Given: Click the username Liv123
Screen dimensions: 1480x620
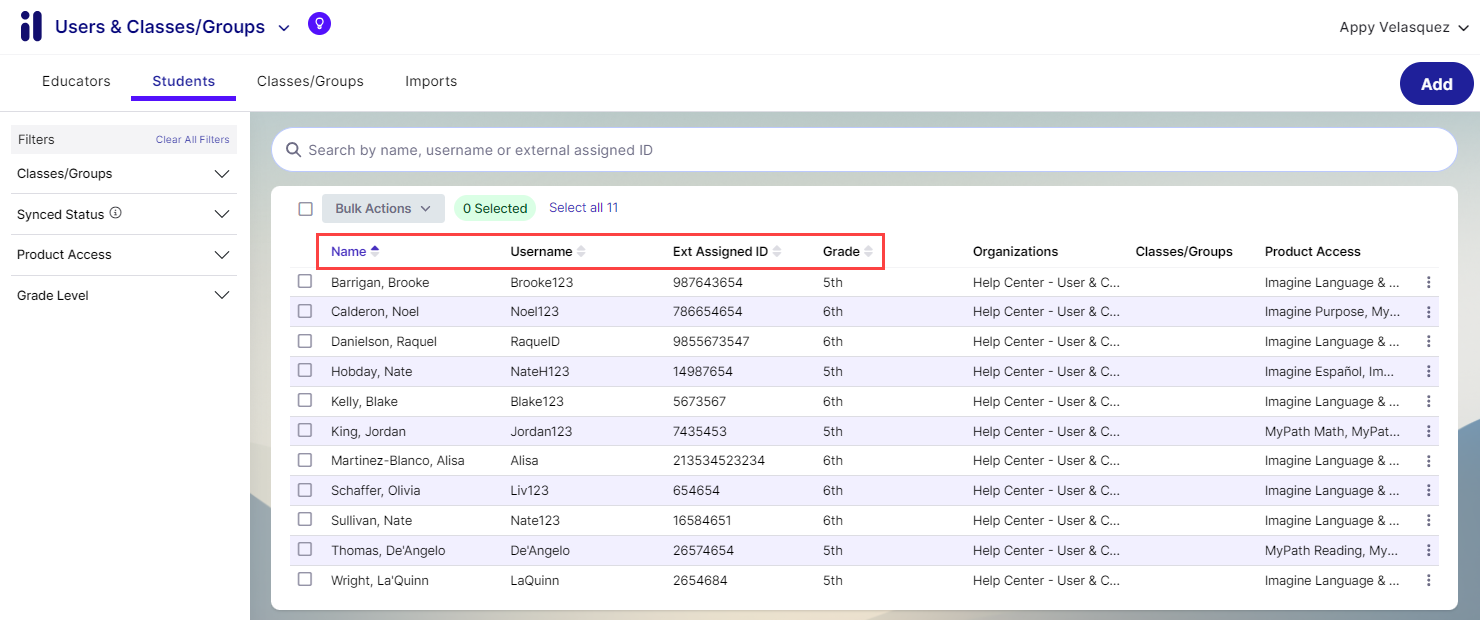Looking at the screenshot, I should coord(529,491).
